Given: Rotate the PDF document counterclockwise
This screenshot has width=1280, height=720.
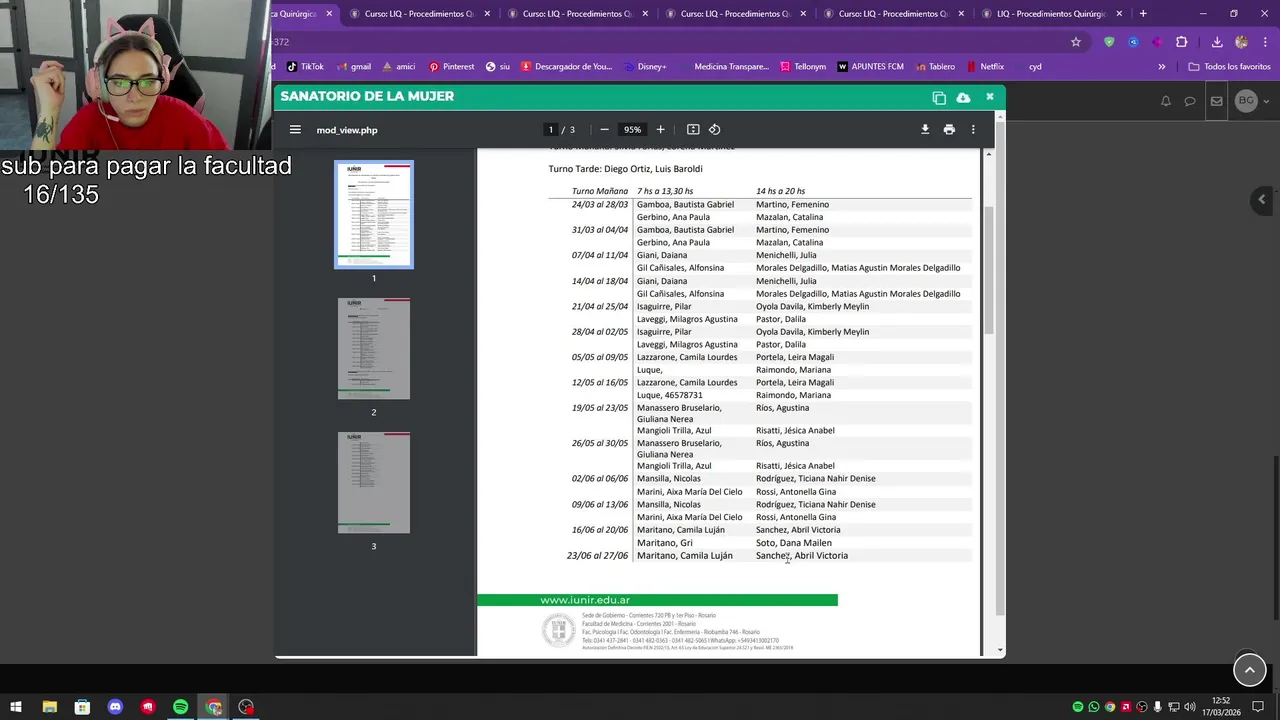Looking at the screenshot, I should click(x=714, y=129).
